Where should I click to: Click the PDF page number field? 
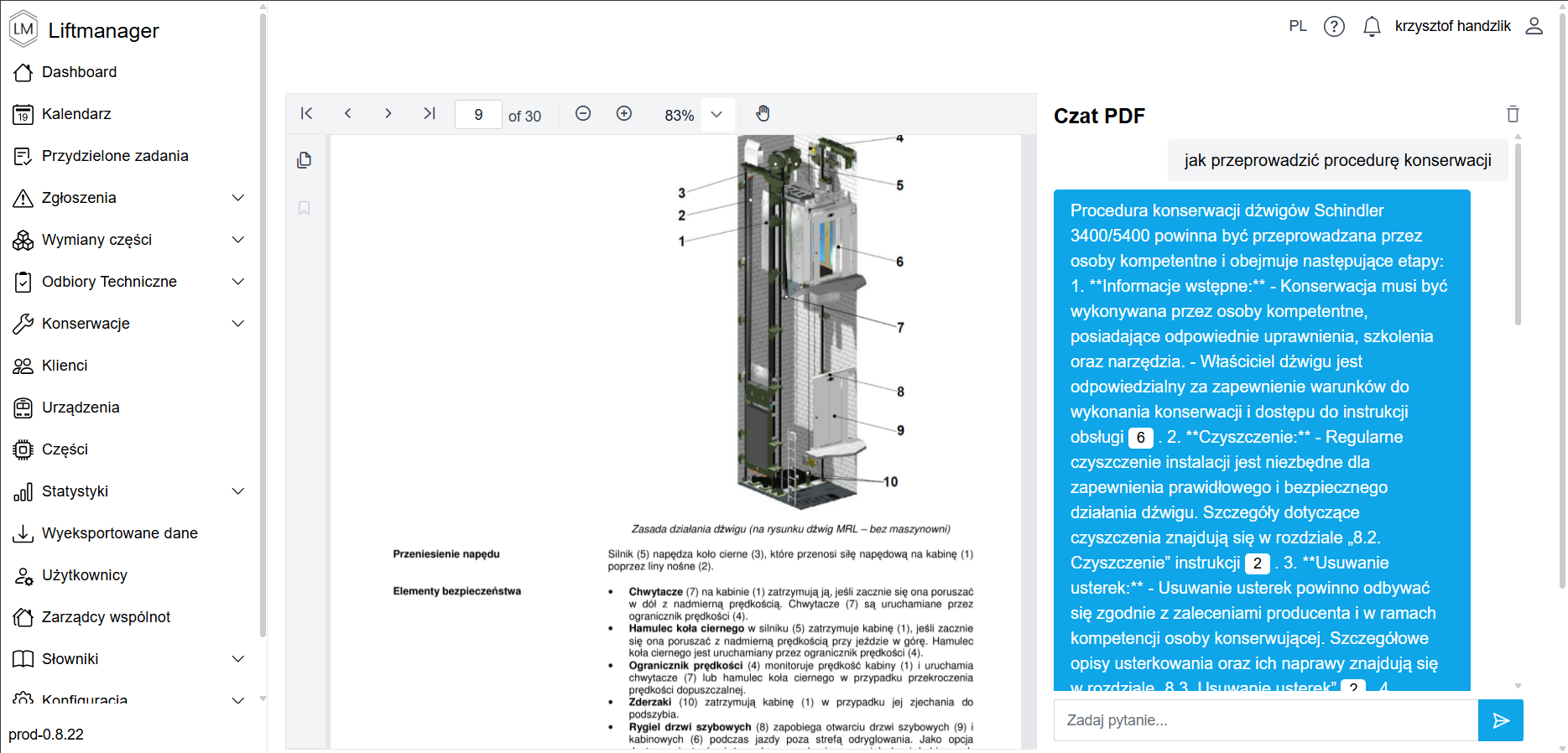tap(478, 115)
